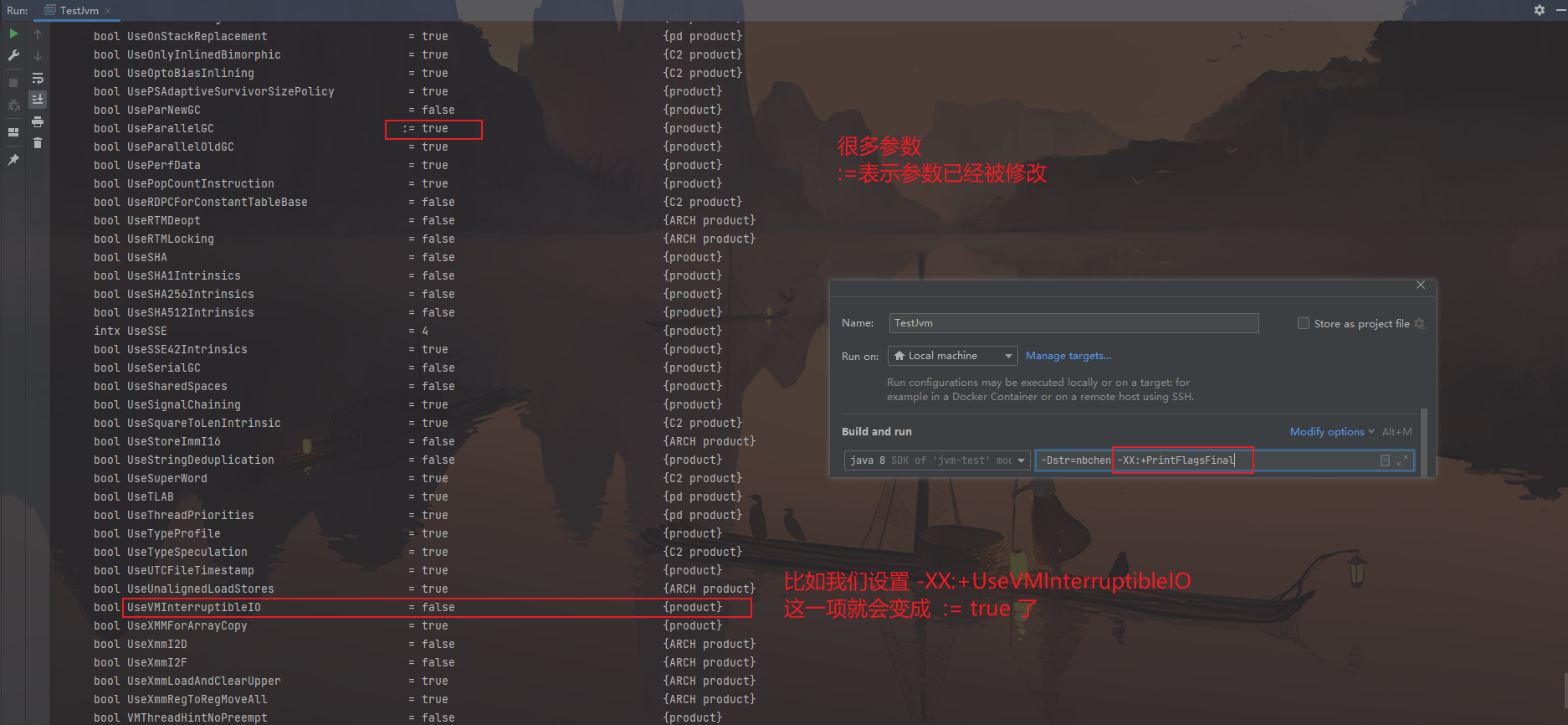
Task: Toggle soft-wrap in the console output
Action: point(38,78)
